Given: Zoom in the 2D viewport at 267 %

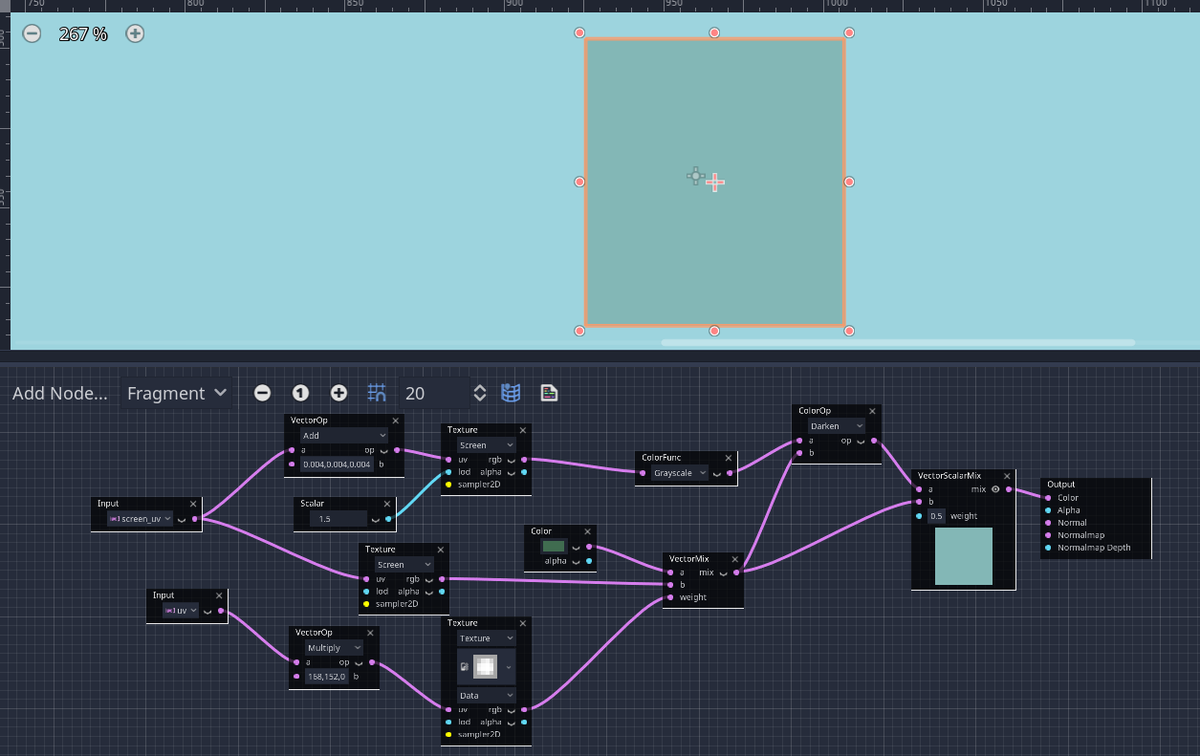Looking at the screenshot, I should point(135,34).
